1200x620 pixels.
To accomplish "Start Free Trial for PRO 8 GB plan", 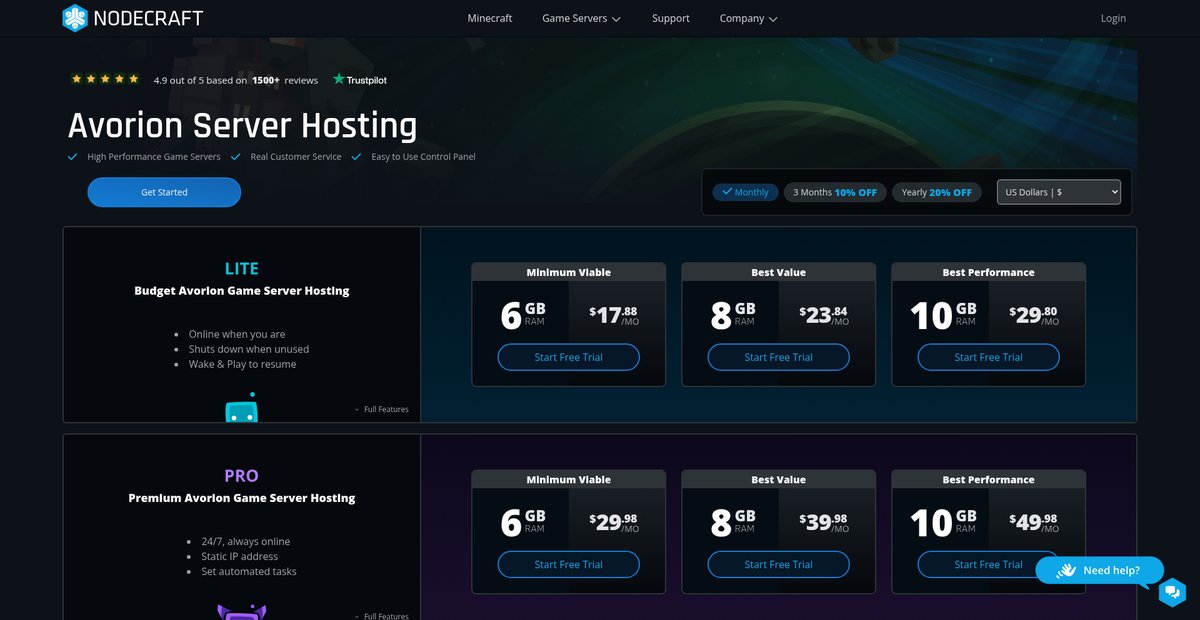I will (x=779, y=564).
